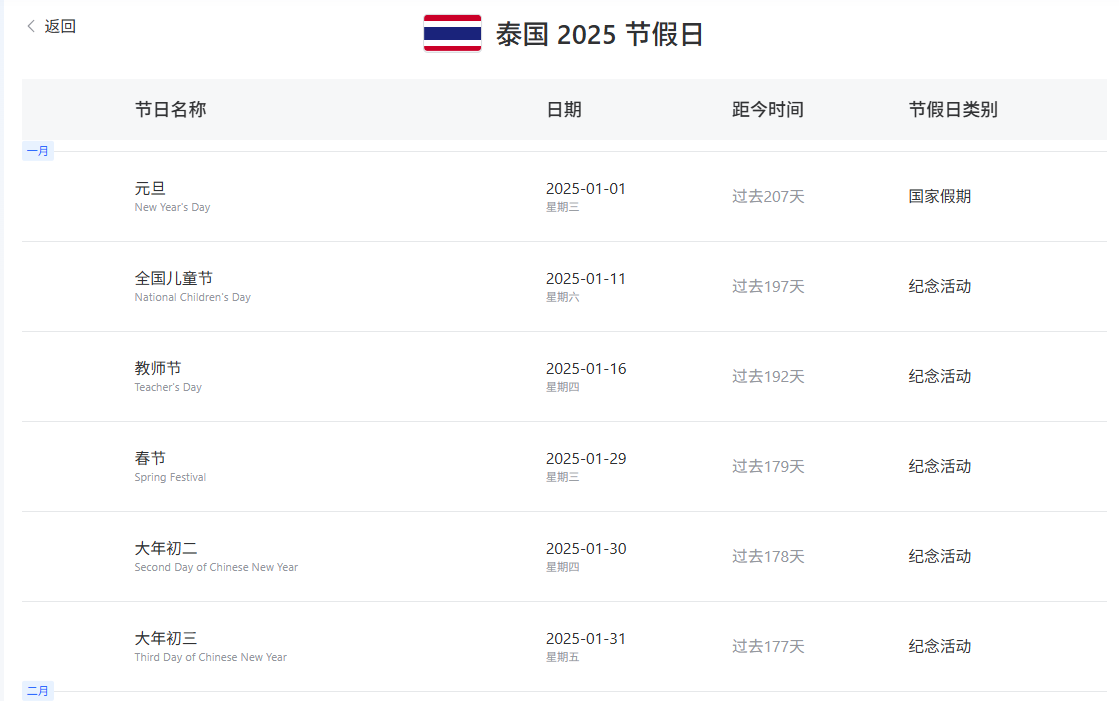Click the back arrow icon
Screen dimensions: 1119x701
pyautogui.click(x=31, y=26)
